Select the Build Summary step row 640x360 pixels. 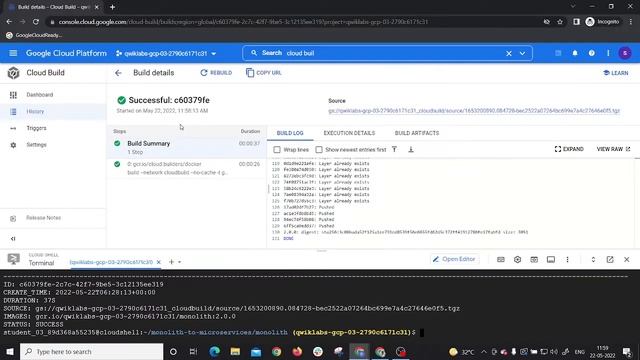(x=187, y=147)
